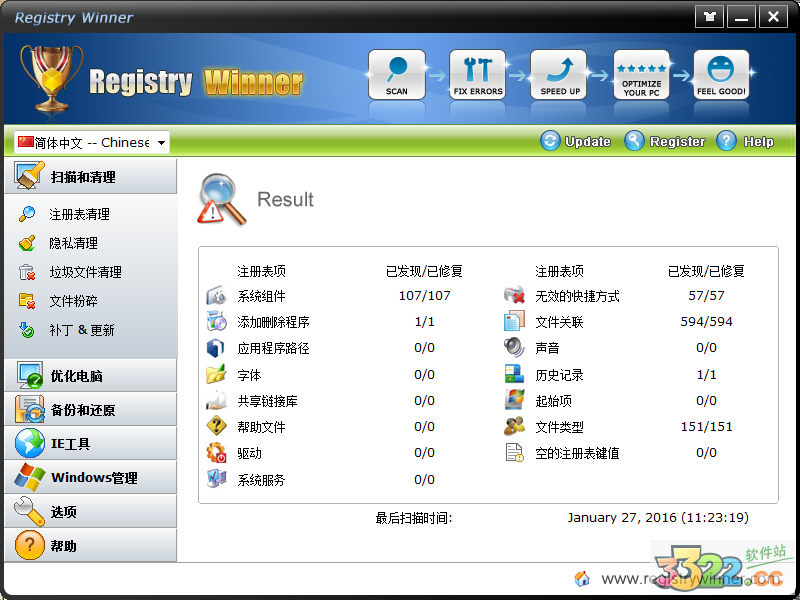Open the www.registrywinner.com link
This screenshot has height=600, width=800.
coord(693,579)
